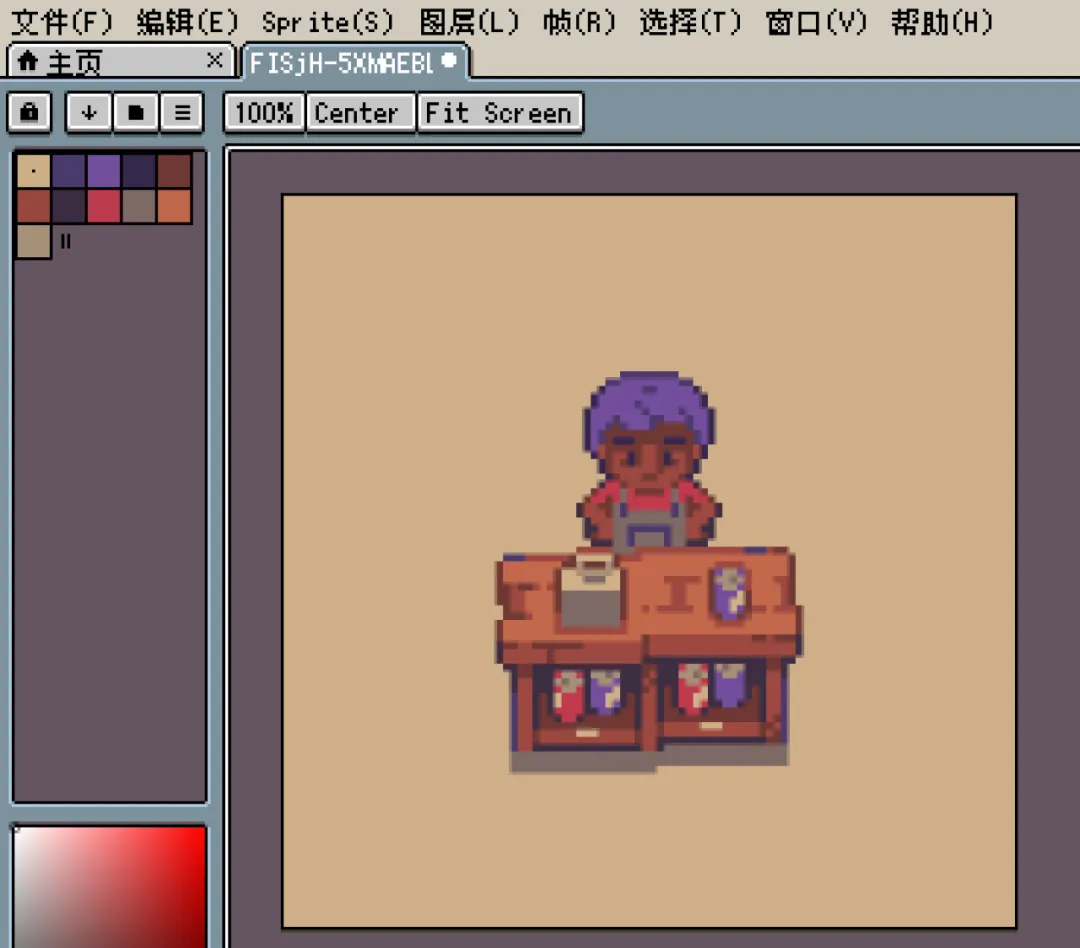Choose the gray-brown swatch left of orange

(x=139, y=206)
